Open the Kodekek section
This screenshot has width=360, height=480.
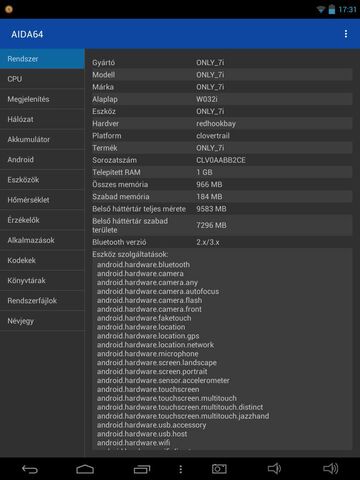42,260
